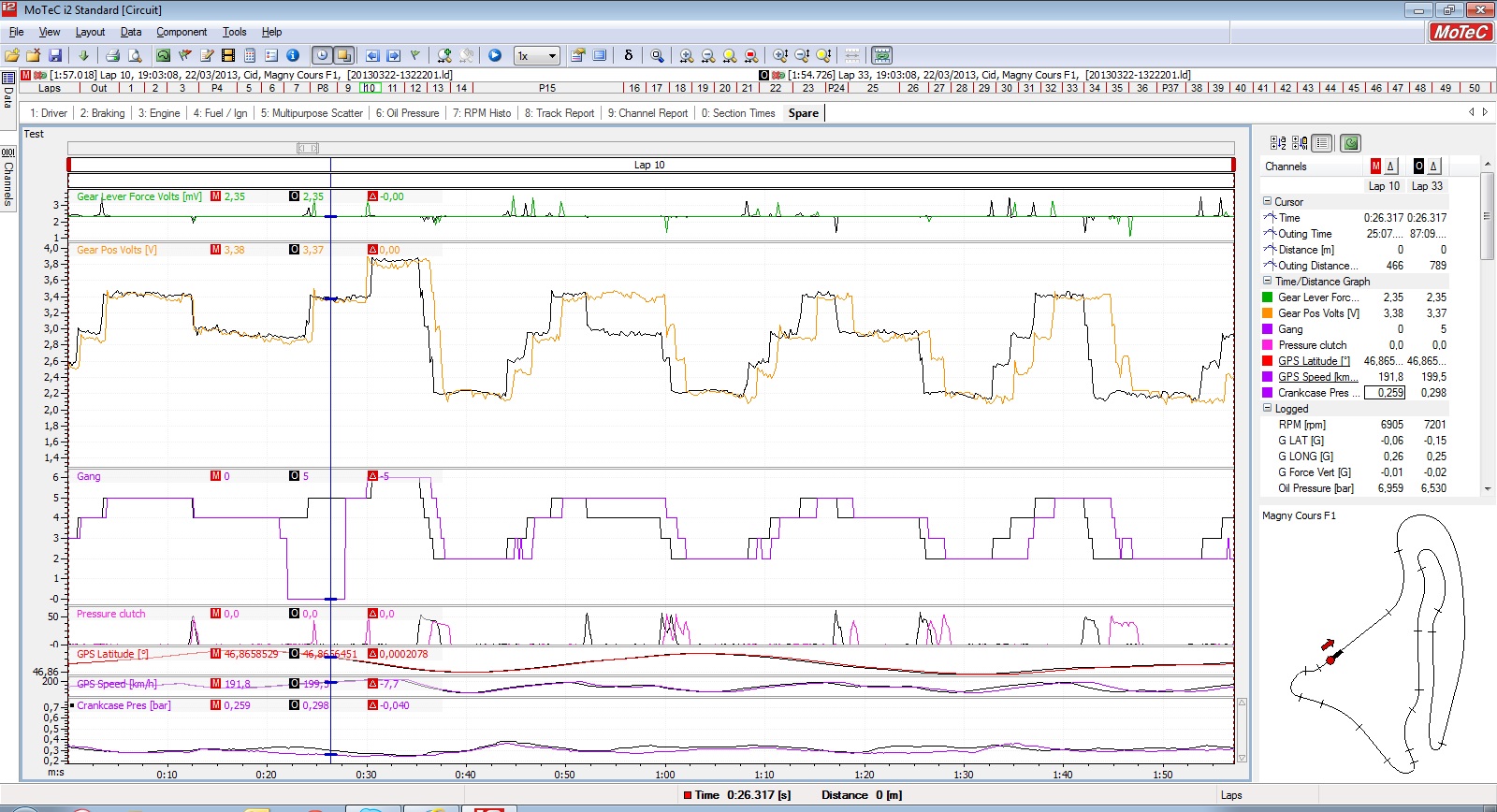The width and height of the screenshot is (1497, 812).
Task: Switch to the 8: Track Report tab
Action: point(560,113)
